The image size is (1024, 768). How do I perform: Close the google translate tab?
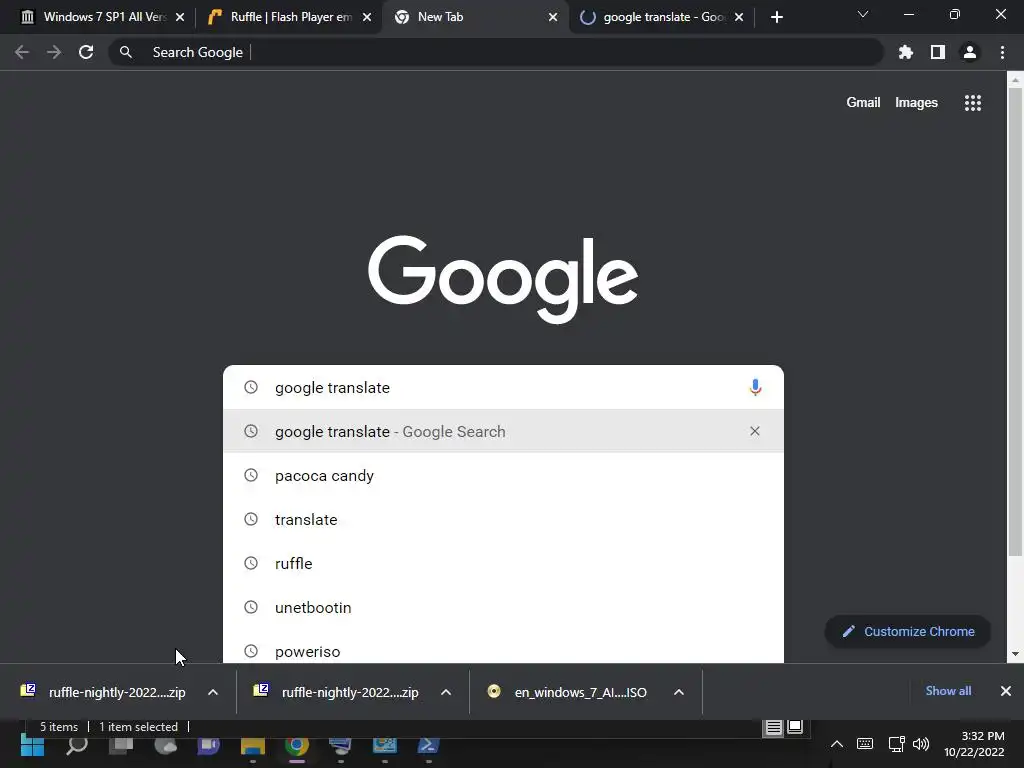(x=739, y=17)
